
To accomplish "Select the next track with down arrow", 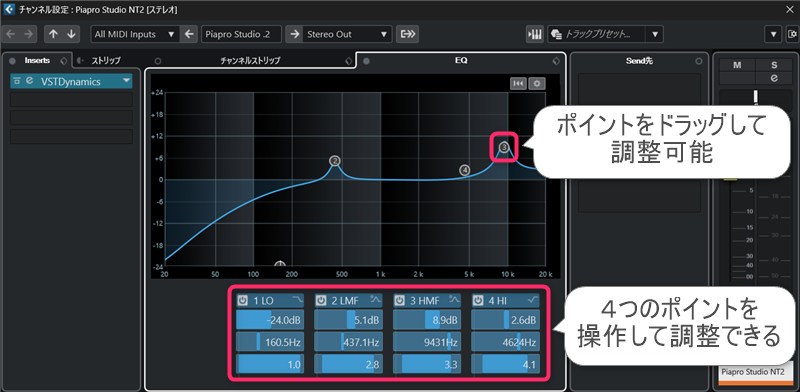I will (71, 34).
